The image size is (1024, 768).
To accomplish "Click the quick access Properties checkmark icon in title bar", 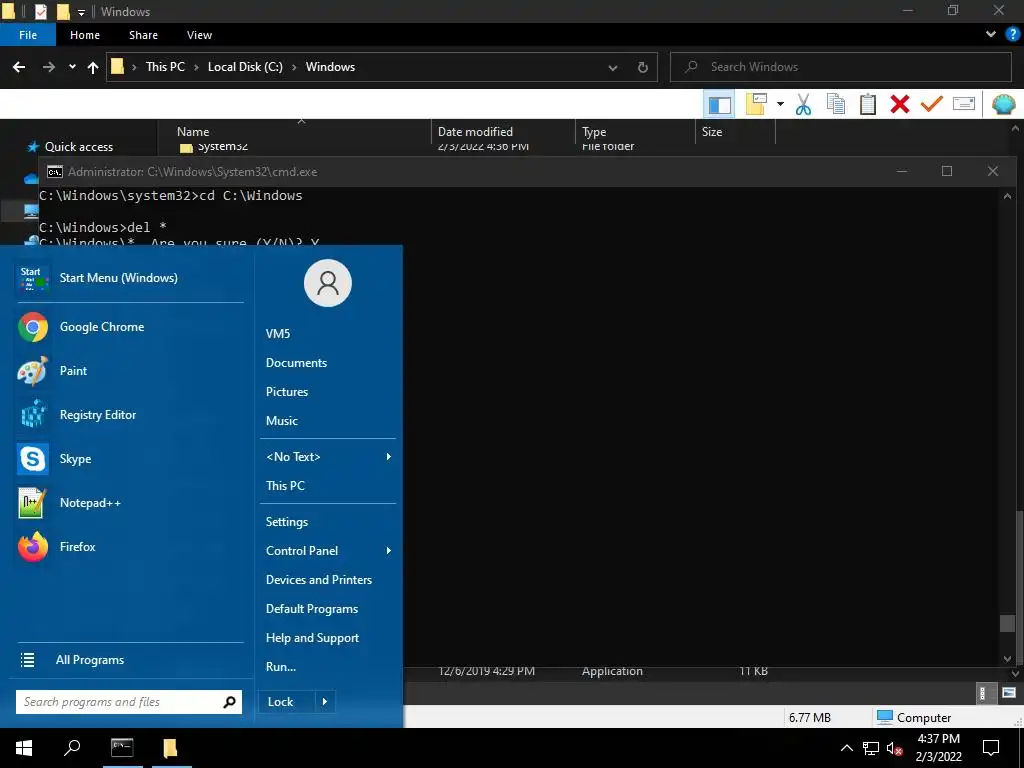I will tap(40, 11).
